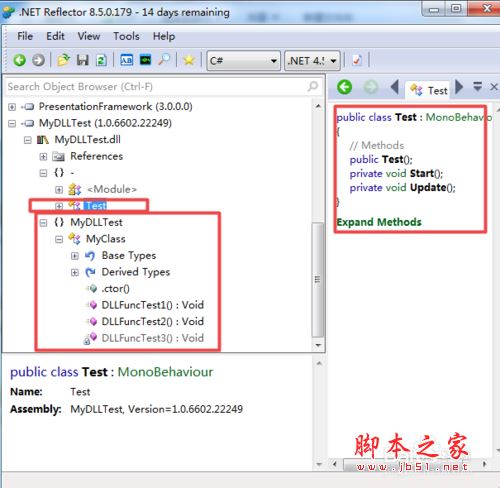Click MonoBehaviour link in bottom description
Screen dimensions: 500x488
(165, 372)
